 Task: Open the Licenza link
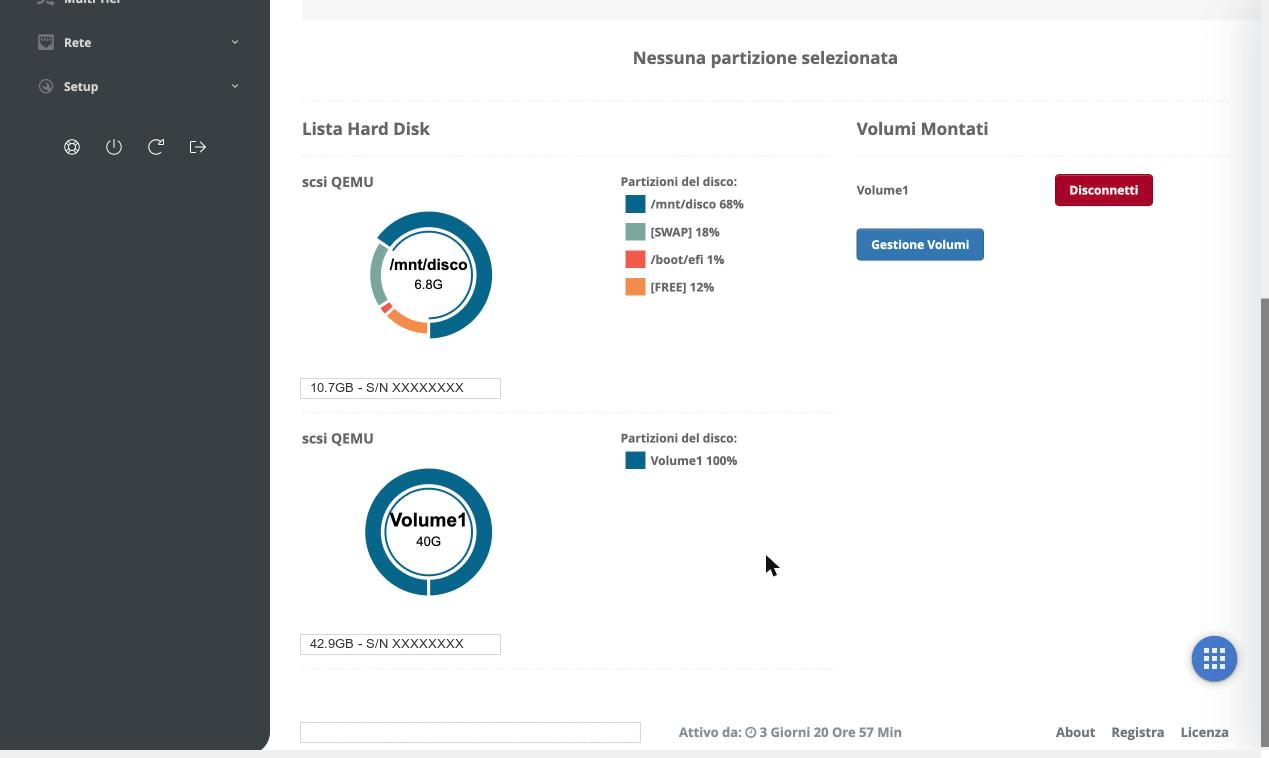coord(1204,732)
